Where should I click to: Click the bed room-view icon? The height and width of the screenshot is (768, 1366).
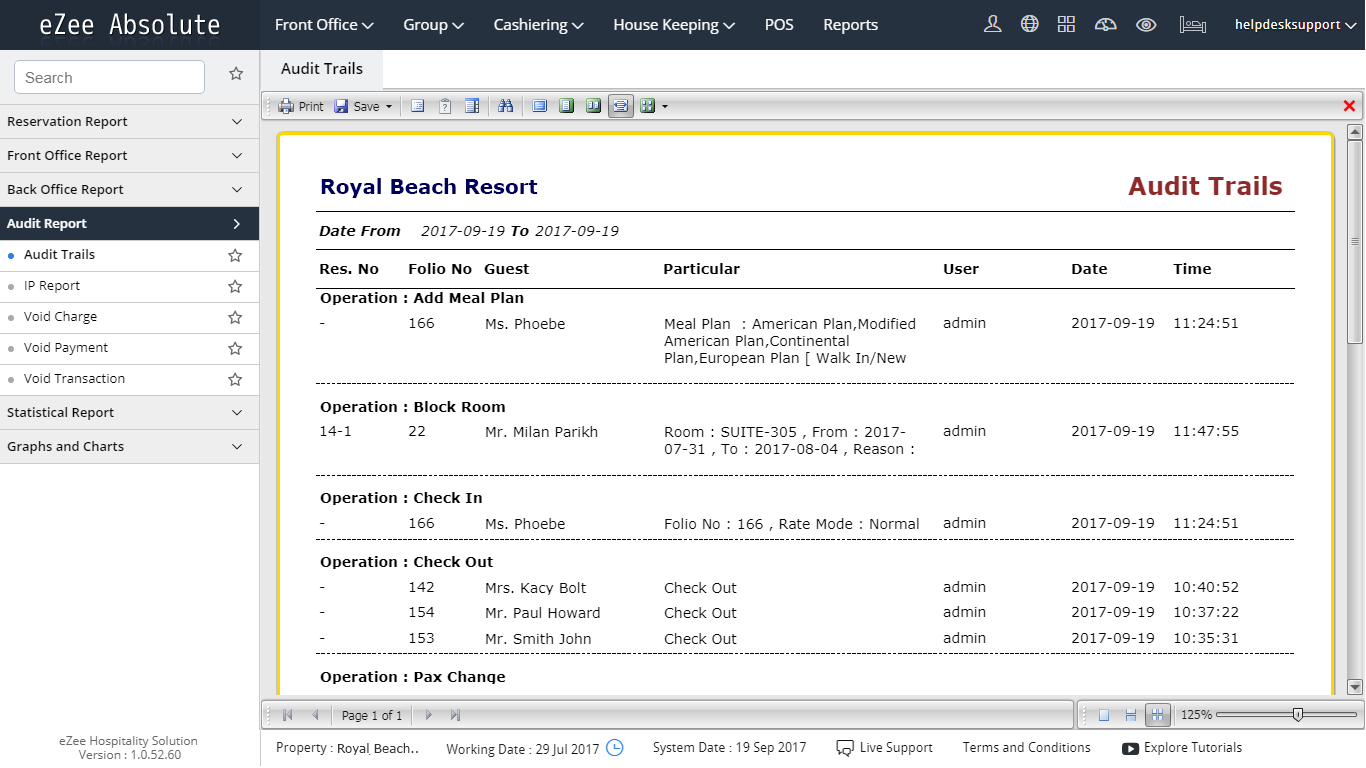pos(1191,24)
